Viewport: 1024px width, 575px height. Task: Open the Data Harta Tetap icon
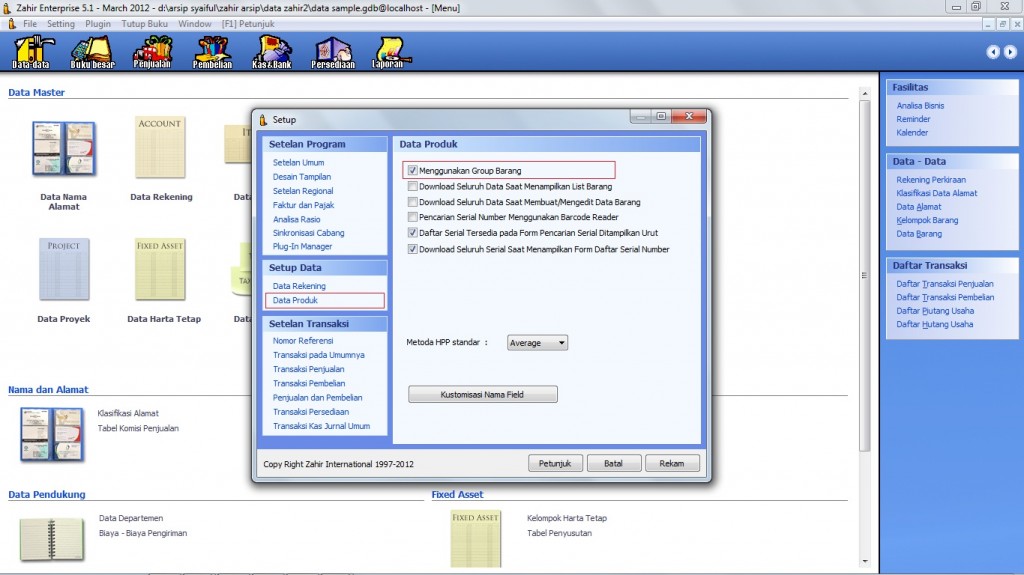point(163,281)
